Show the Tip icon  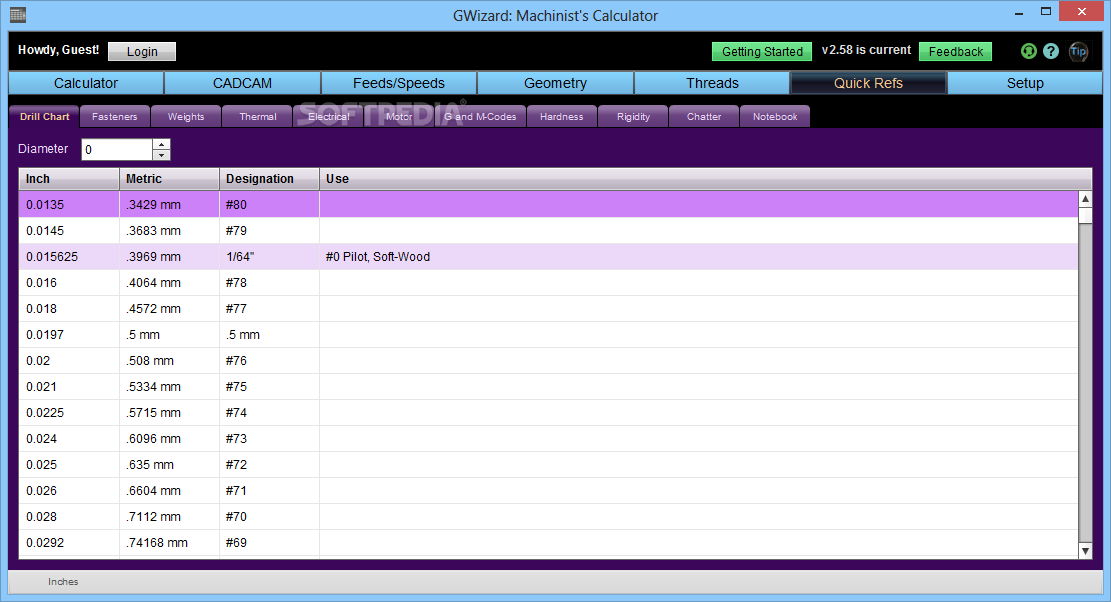click(1078, 51)
